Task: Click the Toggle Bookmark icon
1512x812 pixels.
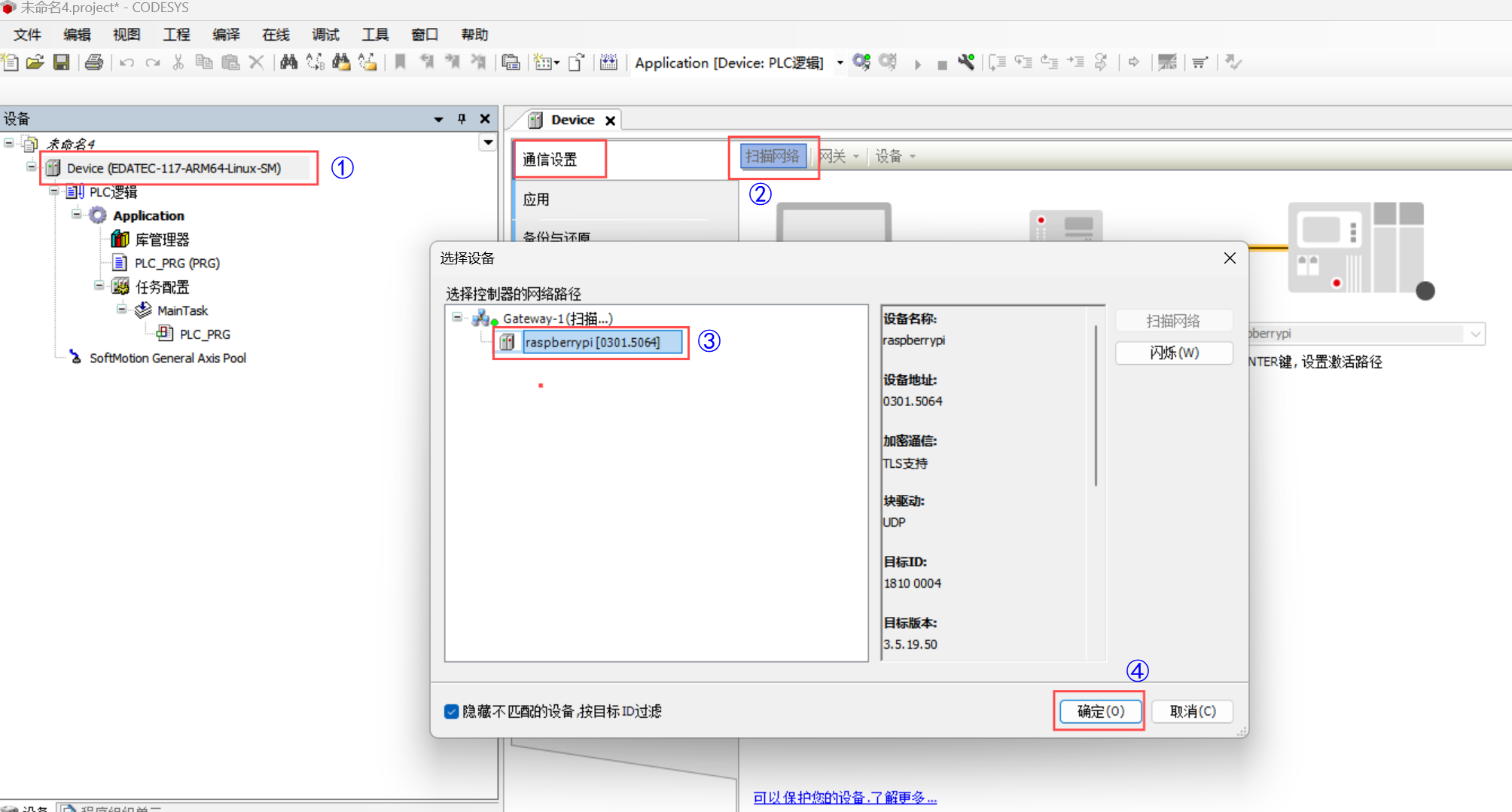Action: tap(401, 63)
